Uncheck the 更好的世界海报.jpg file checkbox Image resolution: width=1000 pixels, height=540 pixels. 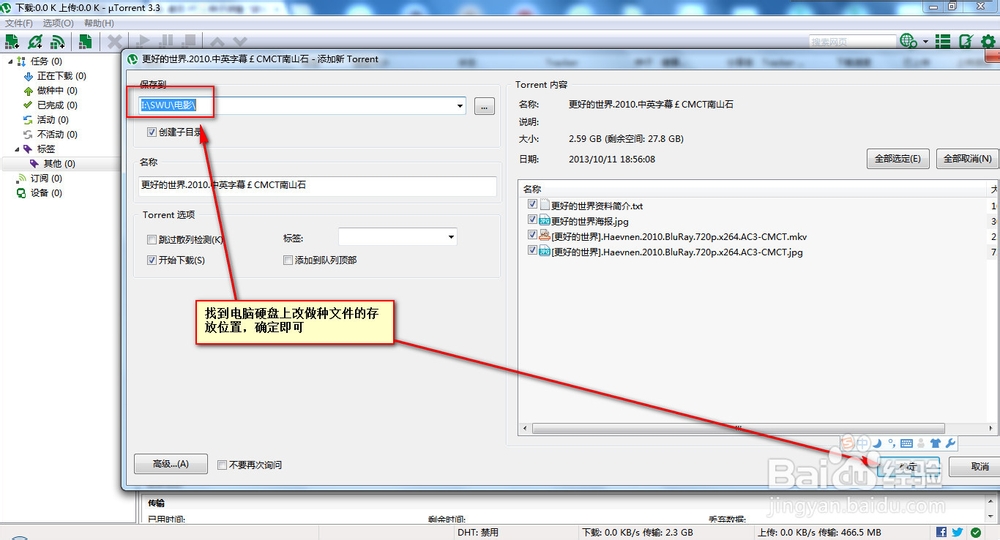click(x=533, y=219)
